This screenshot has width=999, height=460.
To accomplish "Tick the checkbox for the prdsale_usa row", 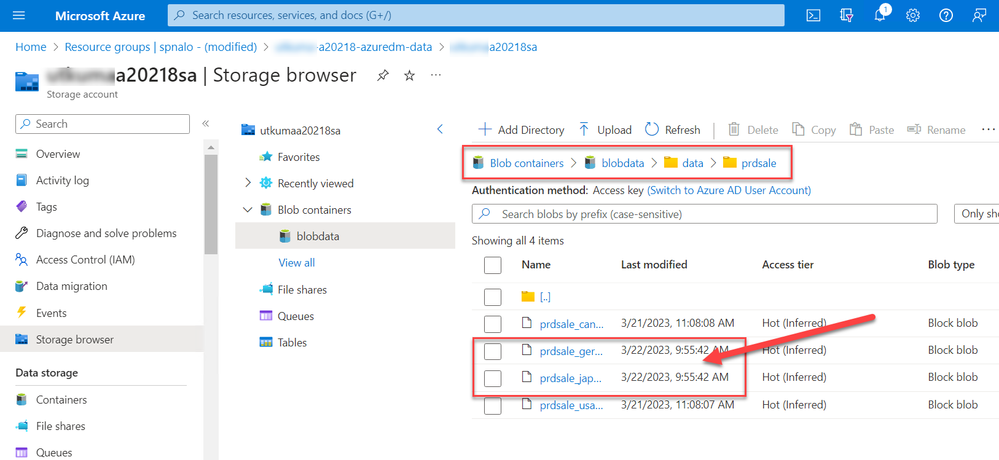I will 492,405.
